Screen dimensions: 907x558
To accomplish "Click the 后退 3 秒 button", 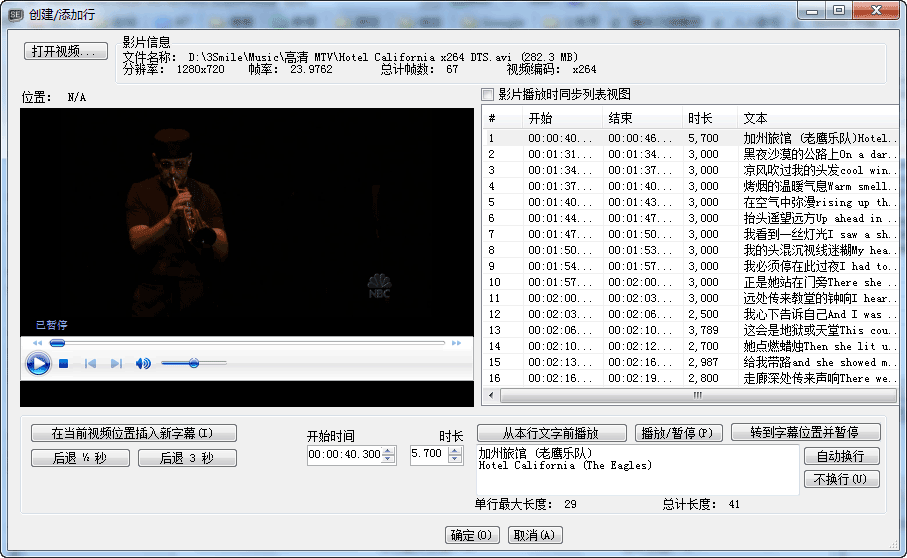I will (187, 458).
